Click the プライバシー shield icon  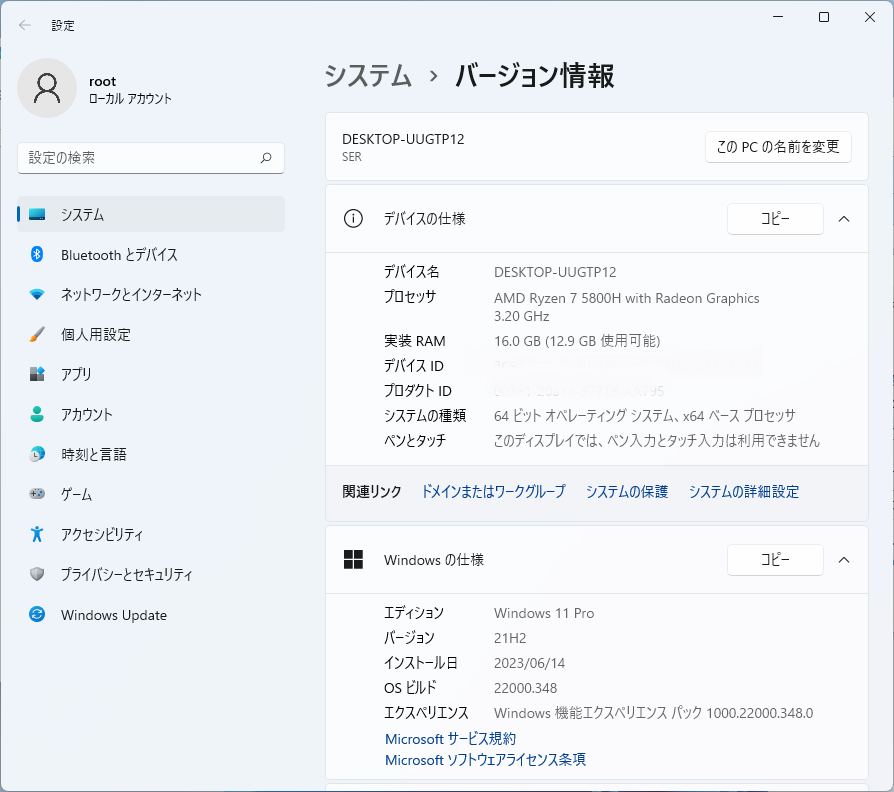[37, 574]
